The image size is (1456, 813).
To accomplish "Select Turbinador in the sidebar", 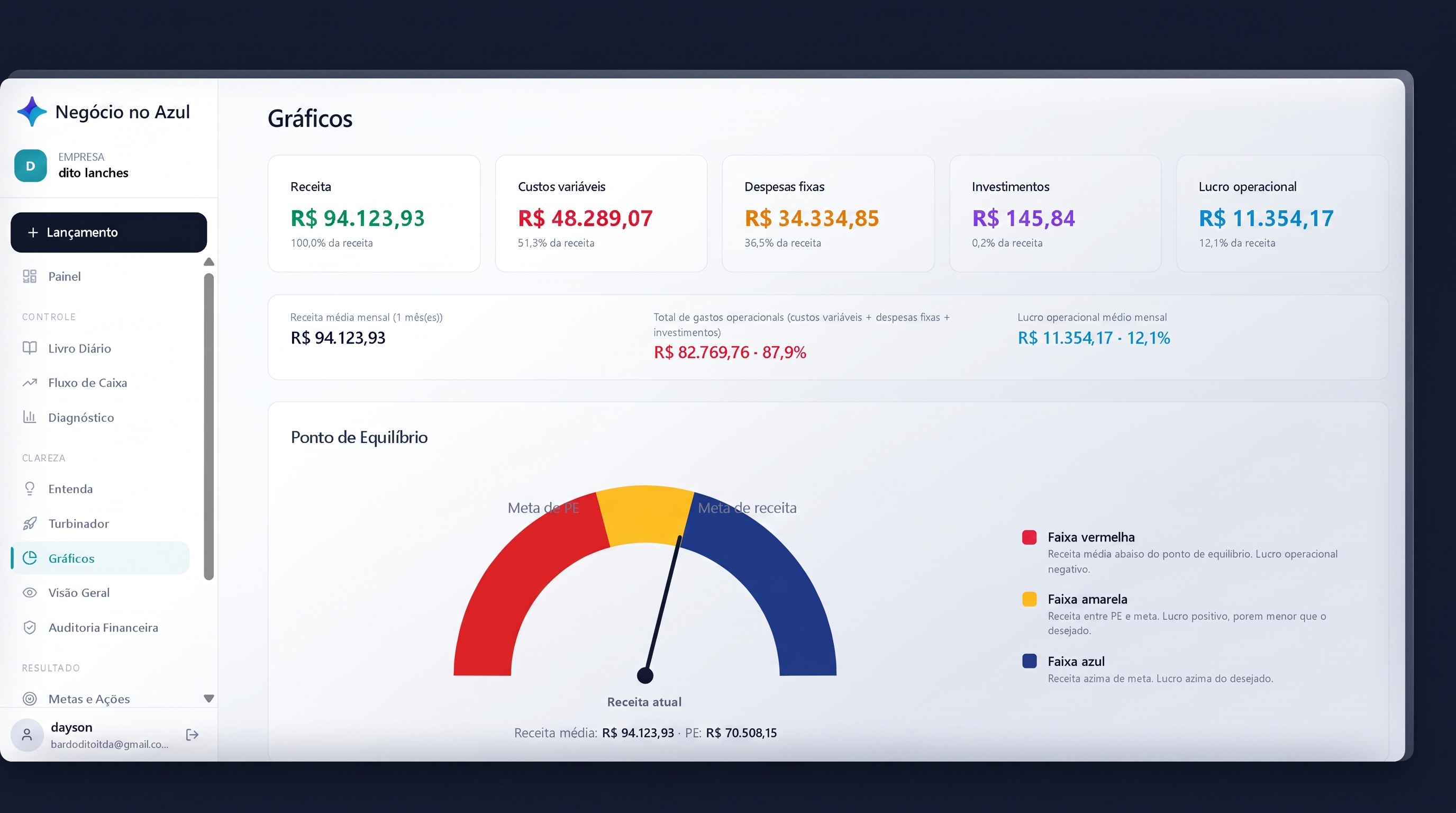I will click(x=100, y=523).
